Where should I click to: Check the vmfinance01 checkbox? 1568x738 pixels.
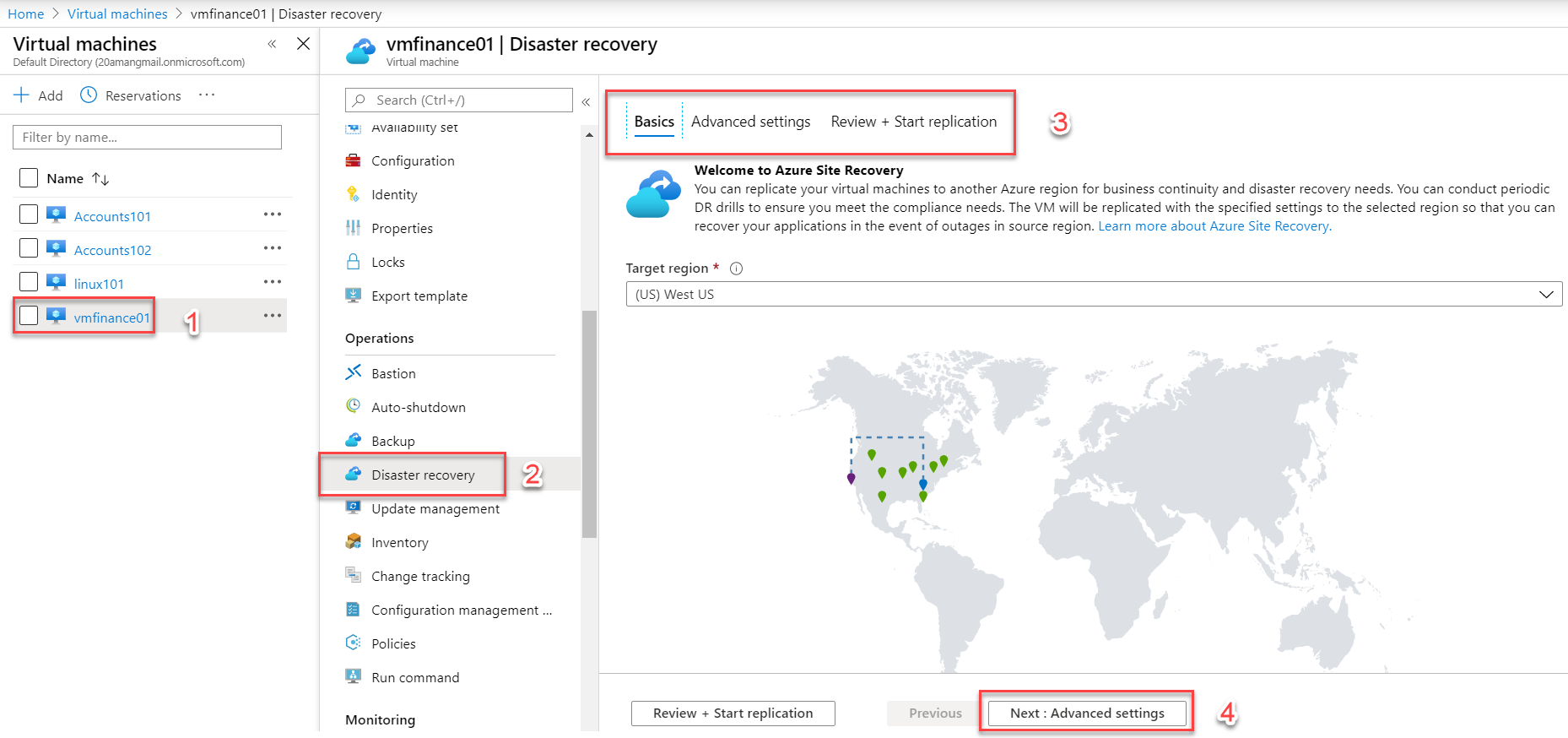coord(29,316)
